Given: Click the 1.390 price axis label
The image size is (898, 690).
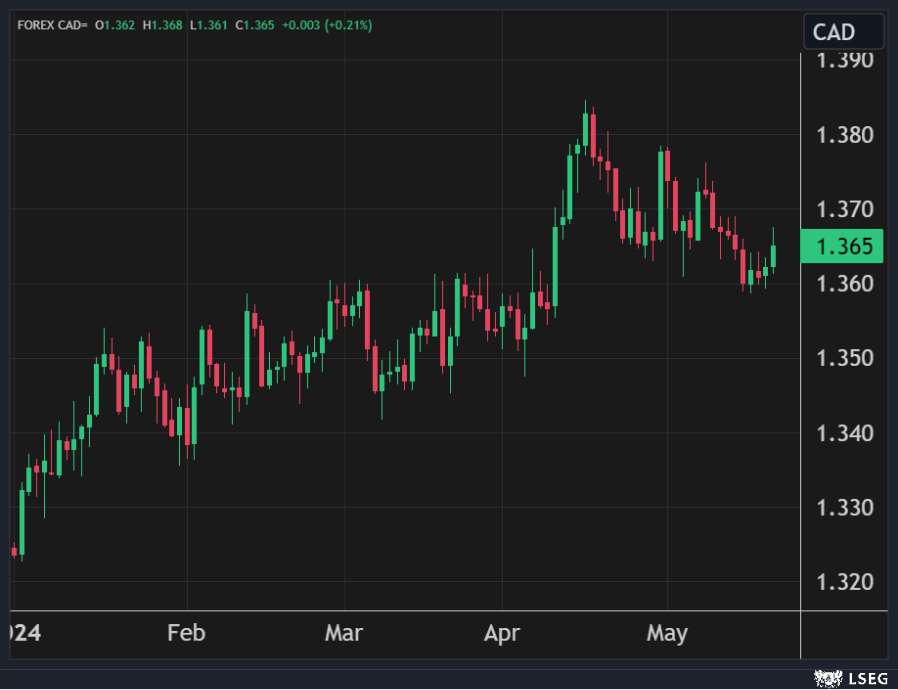Looking at the screenshot, I should click(x=845, y=60).
